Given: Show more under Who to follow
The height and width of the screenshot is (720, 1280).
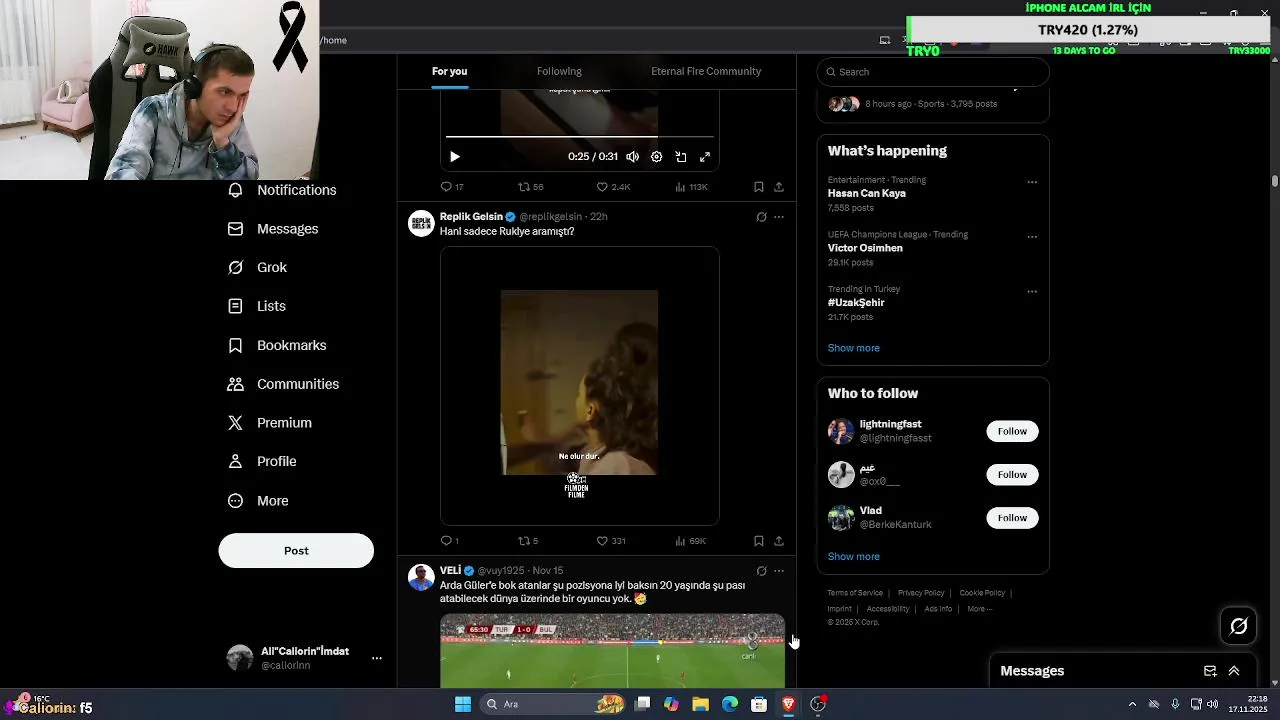Looking at the screenshot, I should pos(854,557).
